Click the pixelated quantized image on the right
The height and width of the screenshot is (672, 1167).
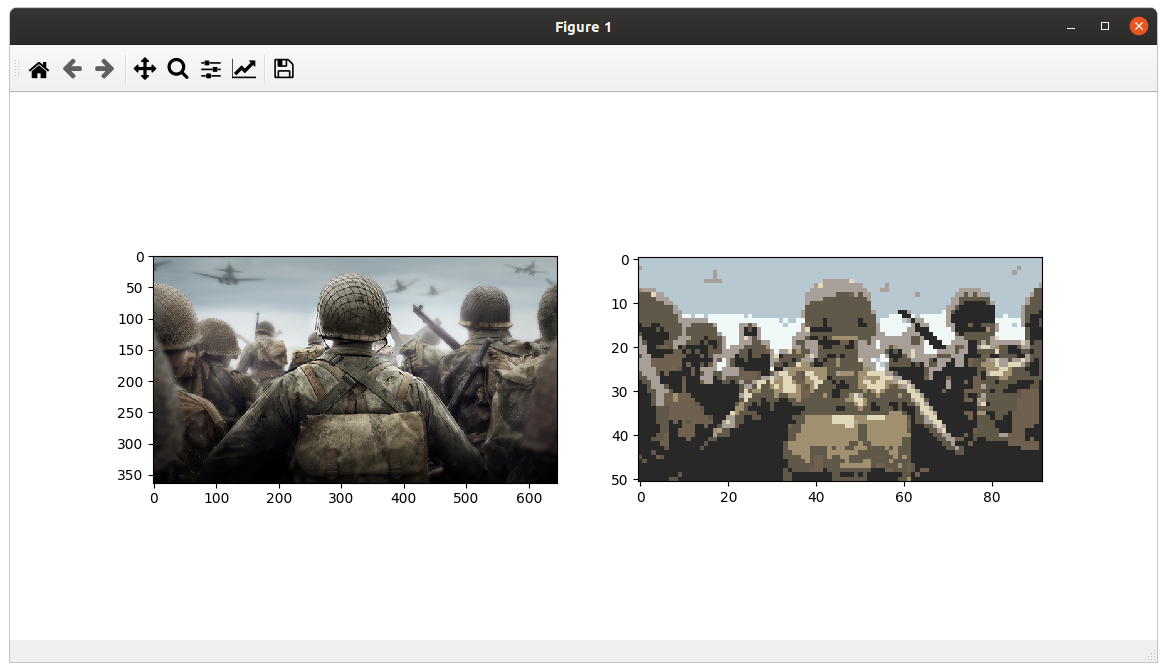tap(840, 370)
